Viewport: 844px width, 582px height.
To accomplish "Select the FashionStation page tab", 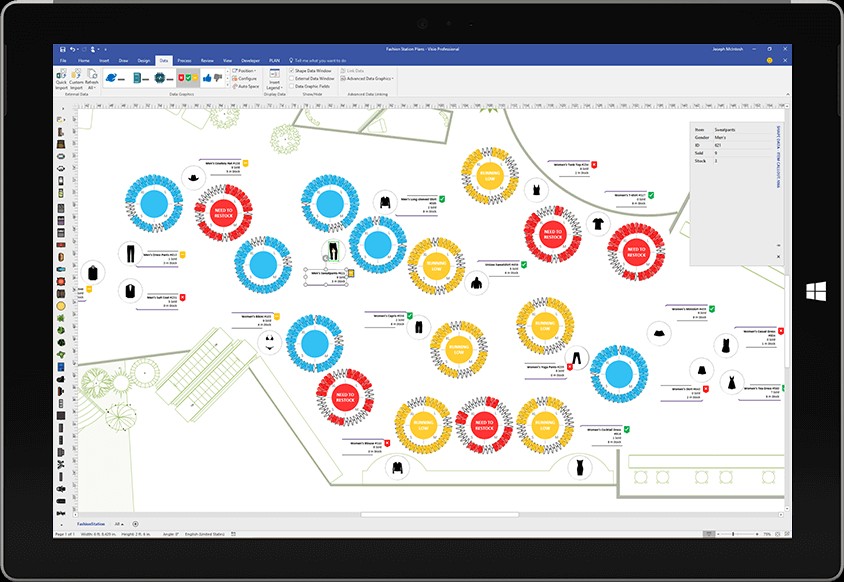I will click(x=92, y=524).
